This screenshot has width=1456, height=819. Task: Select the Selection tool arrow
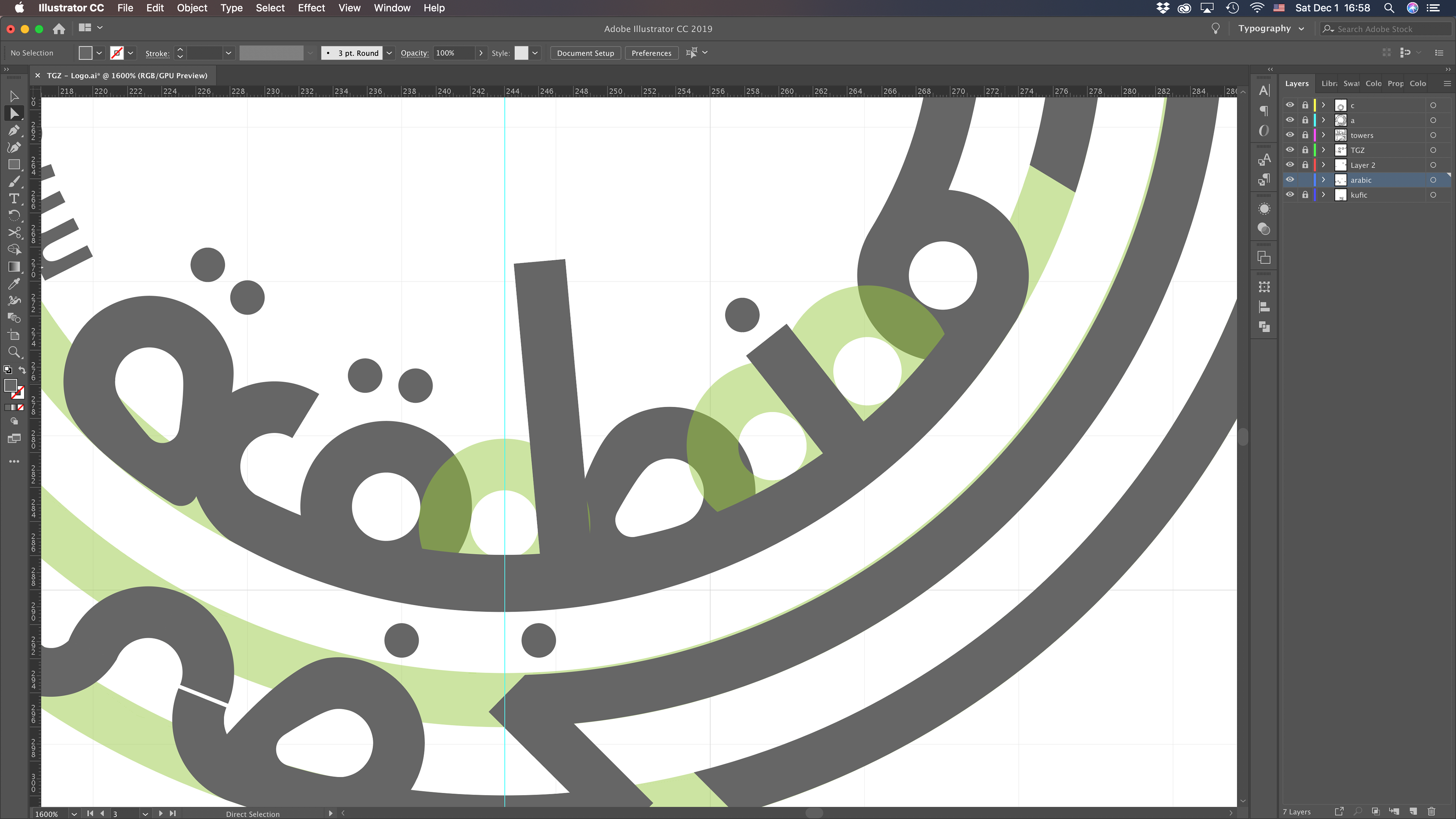pyautogui.click(x=14, y=97)
